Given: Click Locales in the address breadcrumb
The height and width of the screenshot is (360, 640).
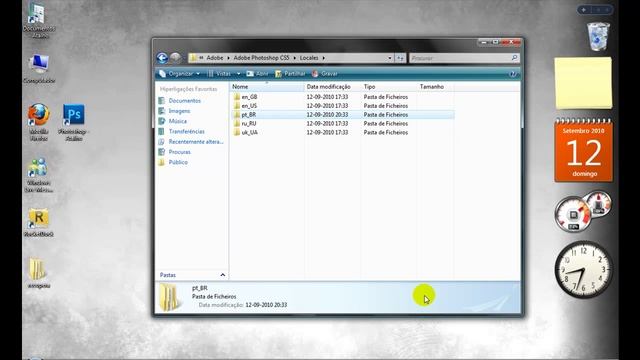Looking at the screenshot, I should [x=309, y=58].
